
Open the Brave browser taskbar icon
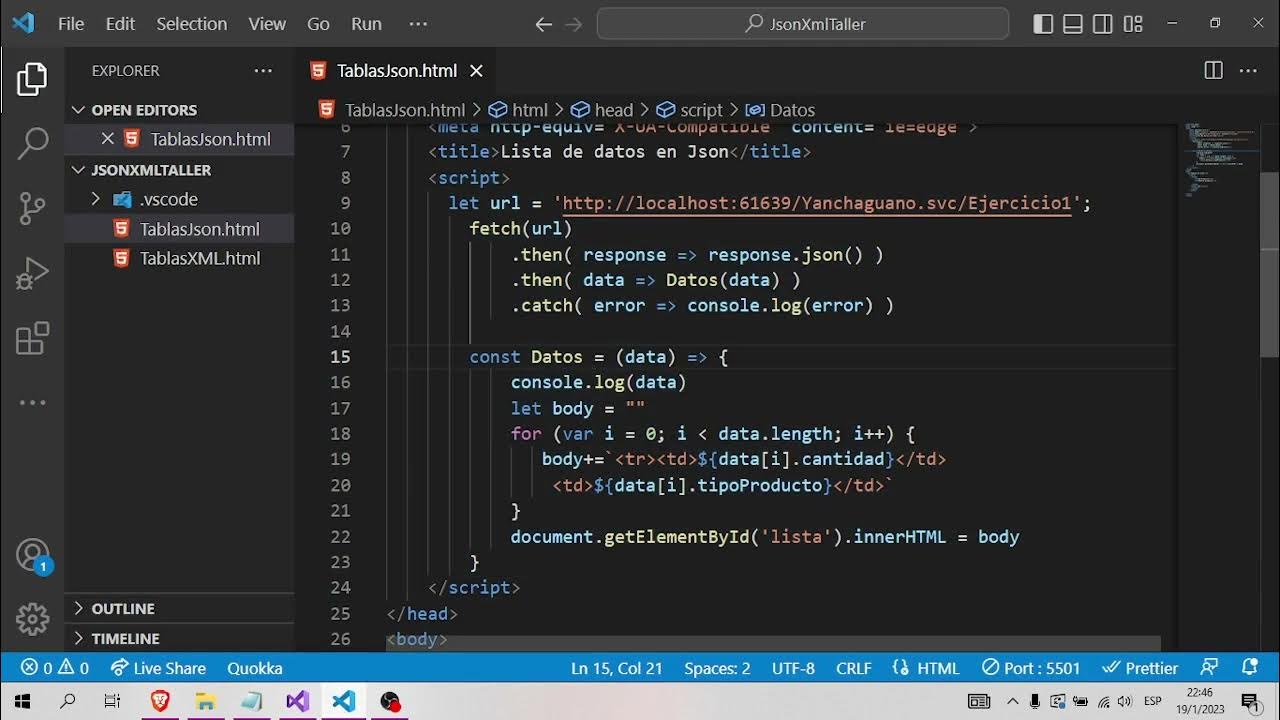click(x=160, y=701)
